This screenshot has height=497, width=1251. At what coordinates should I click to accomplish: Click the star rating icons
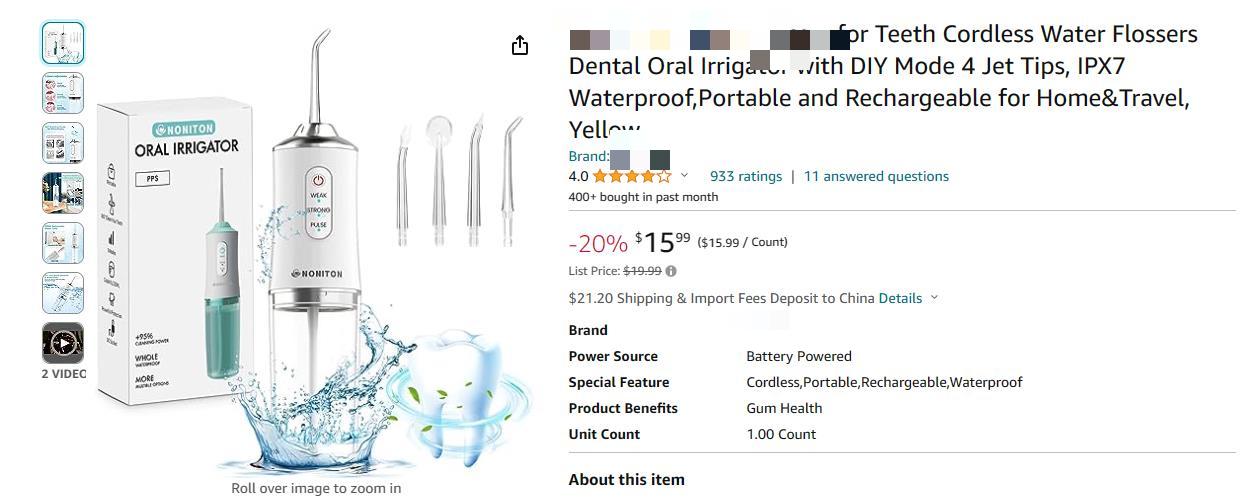(x=632, y=176)
